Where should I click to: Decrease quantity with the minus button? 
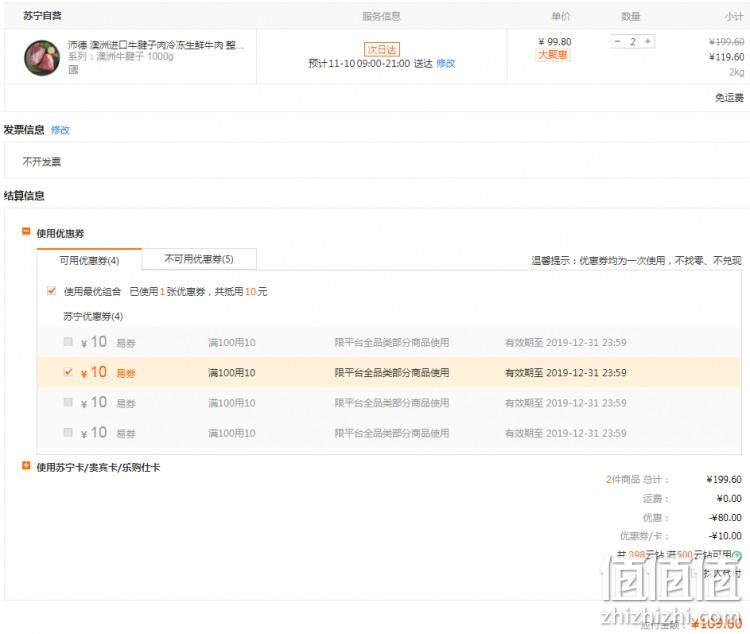[618, 42]
